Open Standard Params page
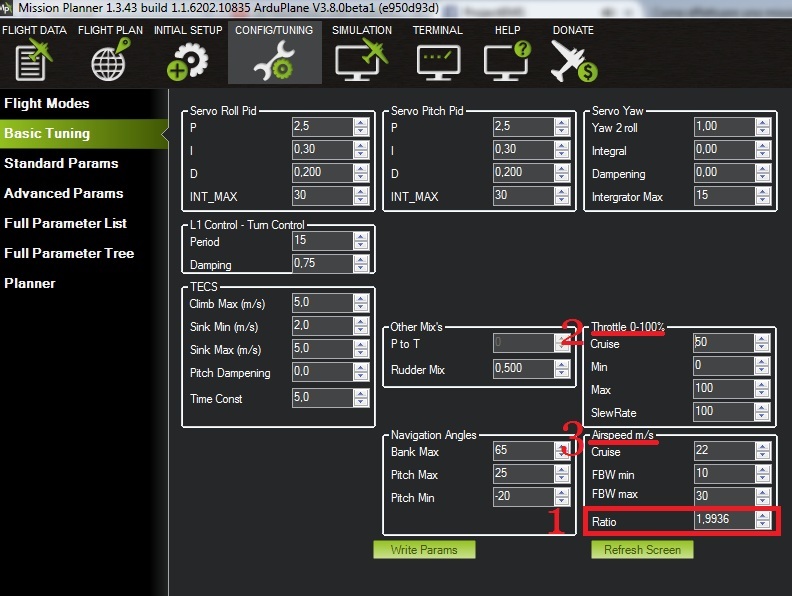Image resolution: width=792 pixels, height=596 pixels. pyautogui.click(x=61, y=163)
